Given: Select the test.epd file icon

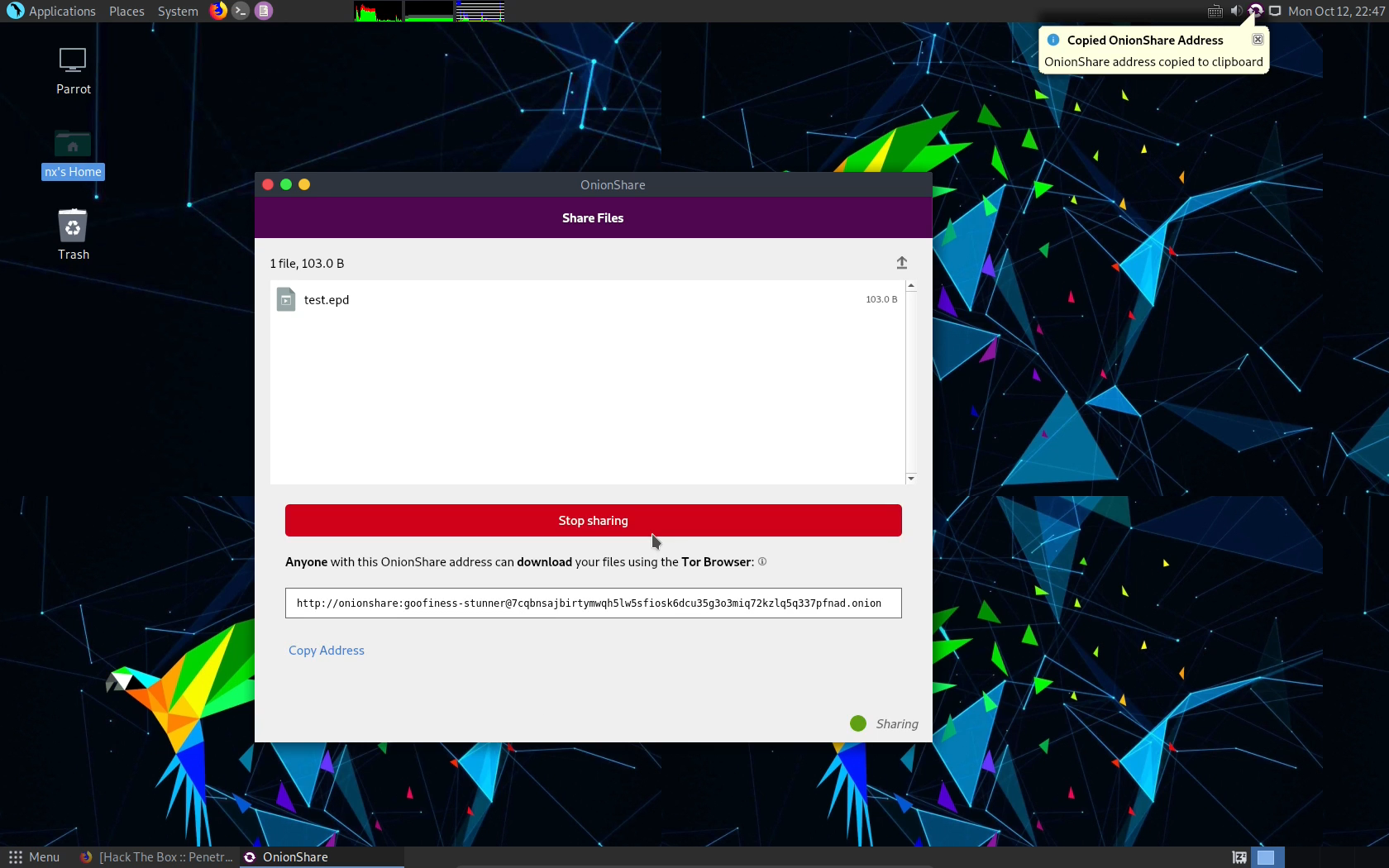Looking at the screenshot, I should tap(286, 299).
